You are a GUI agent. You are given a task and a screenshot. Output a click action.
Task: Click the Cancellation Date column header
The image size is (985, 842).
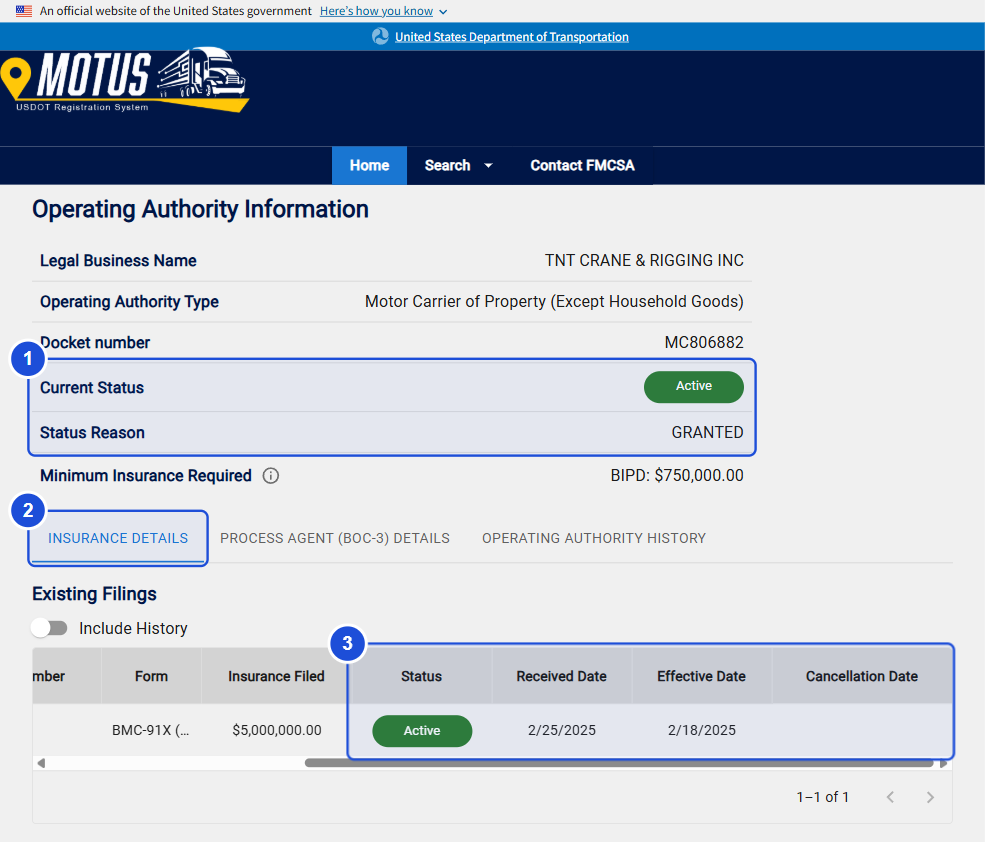(x=862, y=676)
